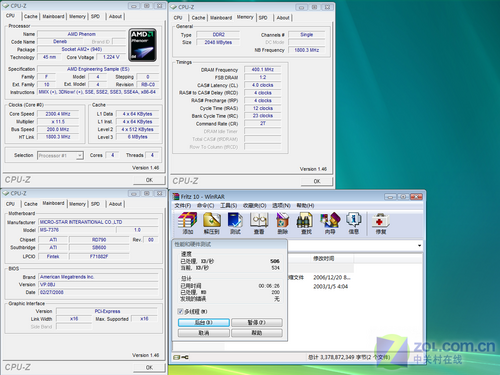Click the Package field Socket AM2+ (940)
The height and width of the screenshot is (375, 500).
[82, 49]
